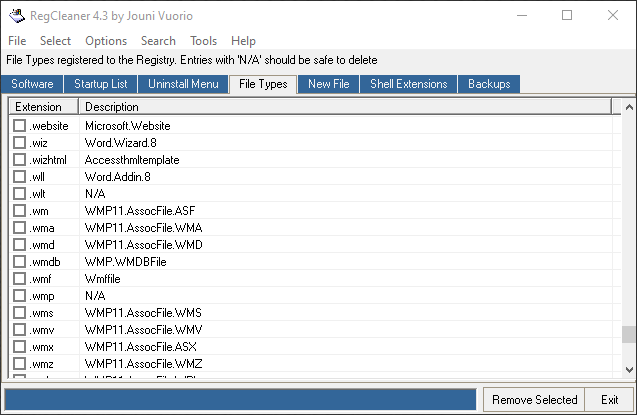Open the Select menu
The width and height of the screenshot is (637, 415).
click(x=55, y=41)
